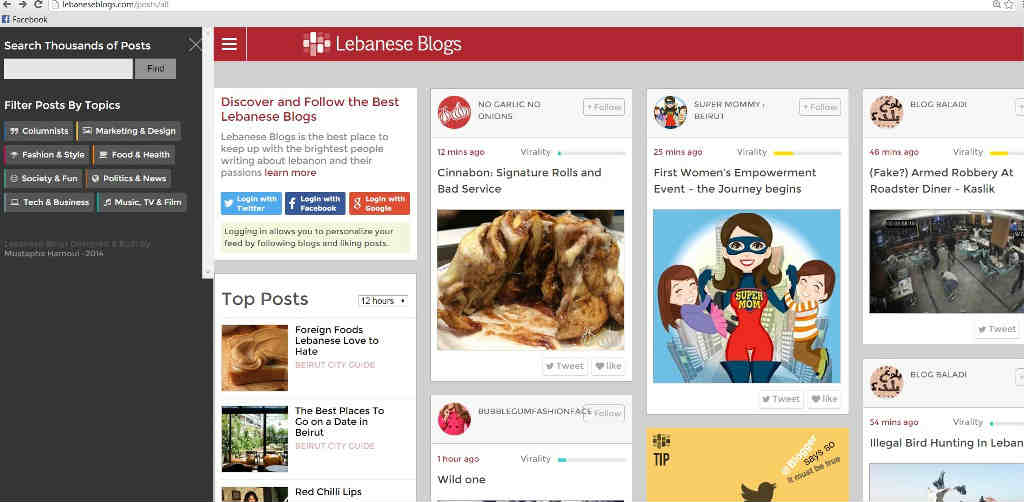1024x502 pixels.
Task: Reload the page using browser refresh icon
Action: tap(39, 4)
